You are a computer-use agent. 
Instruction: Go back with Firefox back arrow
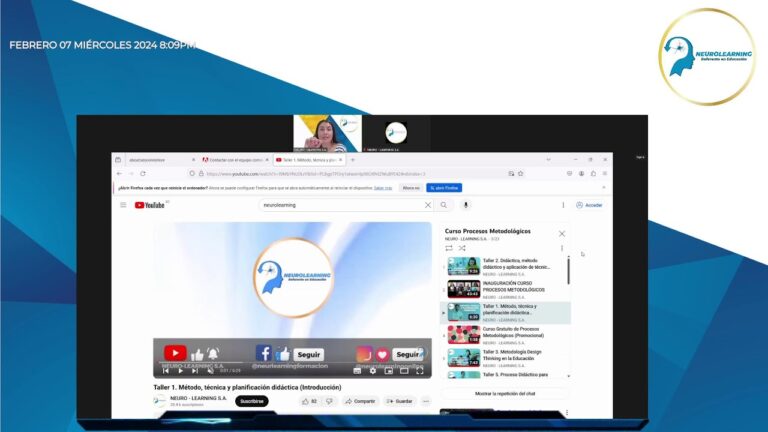tap(120, 173)
